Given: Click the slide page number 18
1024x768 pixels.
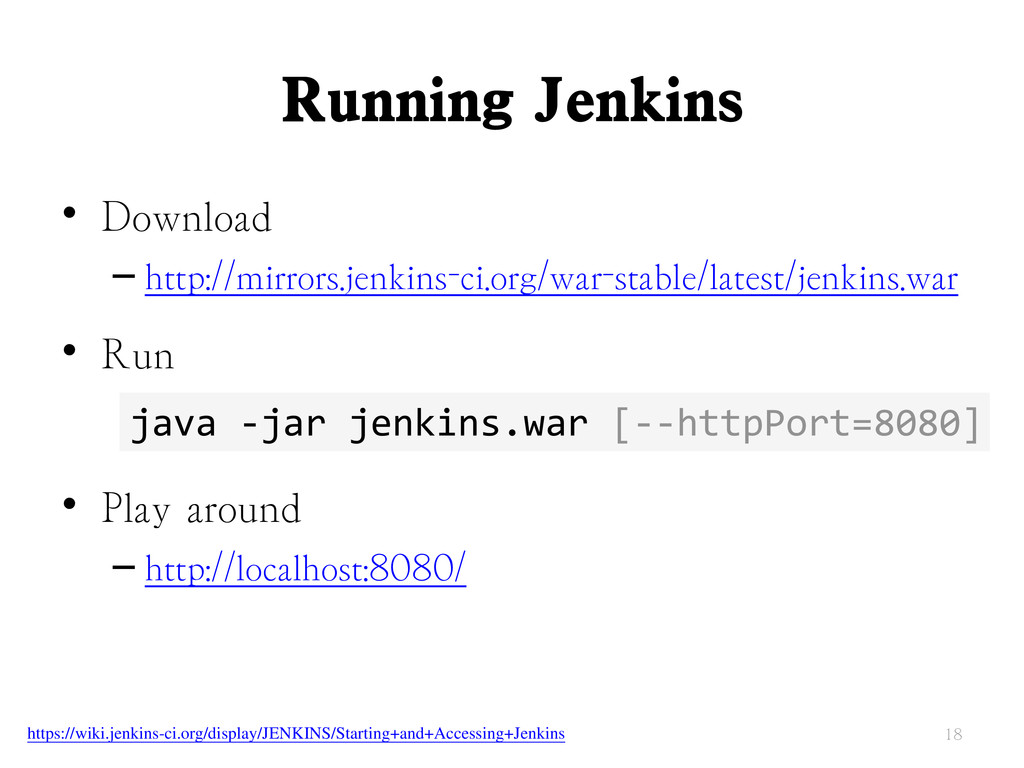Looking at the screenshot, I should [x=953, y=735].
